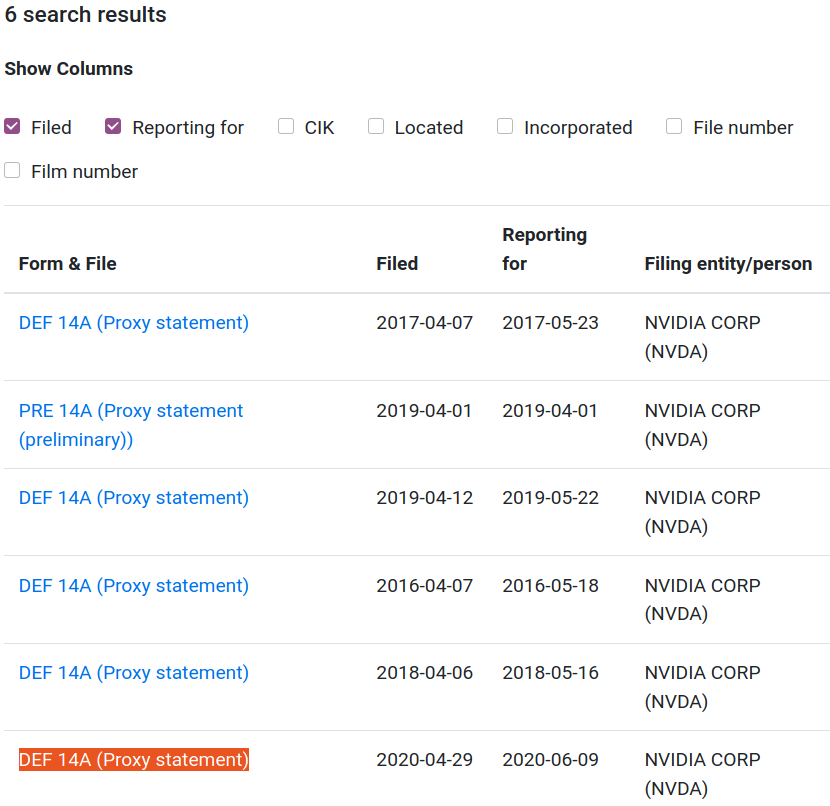Click the 2020-06-09 reporting date cell
The width and height of the screenshot is (830, 806).
550,760
